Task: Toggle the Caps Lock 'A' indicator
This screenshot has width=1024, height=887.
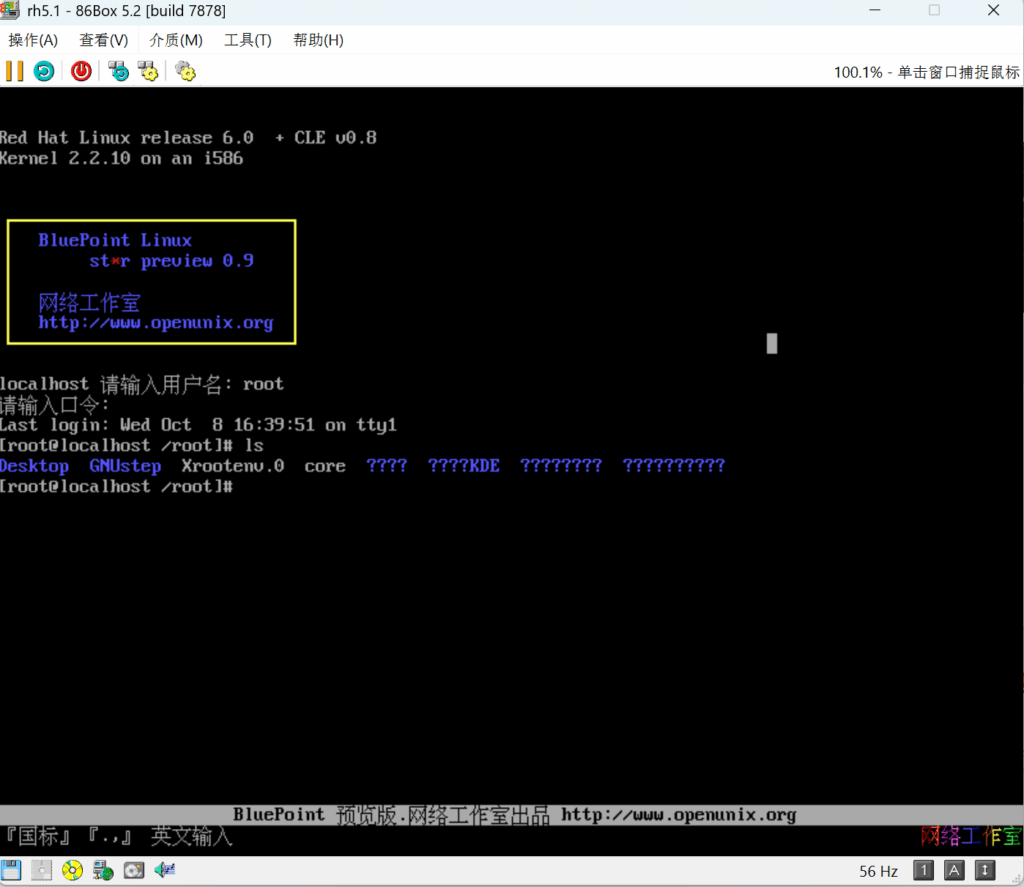Action: 955,870
